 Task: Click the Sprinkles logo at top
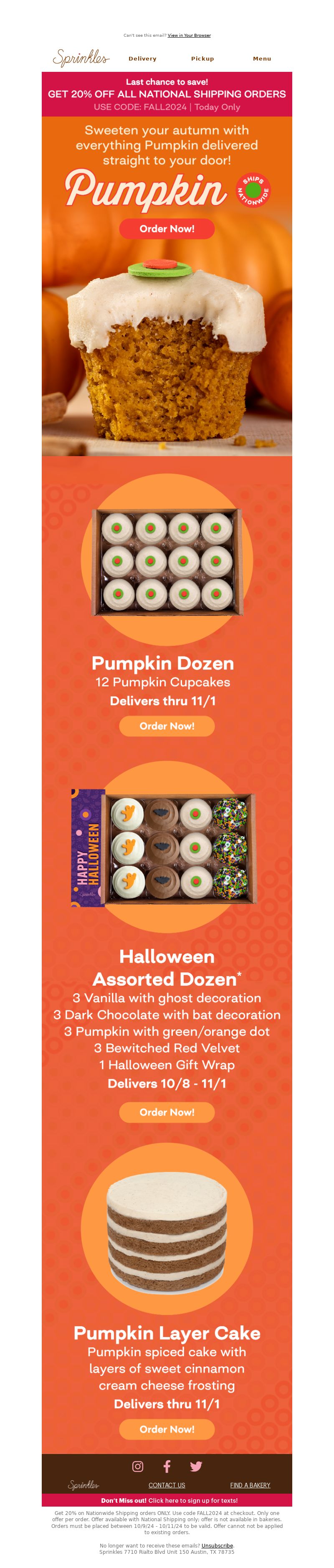pos(81,58)
